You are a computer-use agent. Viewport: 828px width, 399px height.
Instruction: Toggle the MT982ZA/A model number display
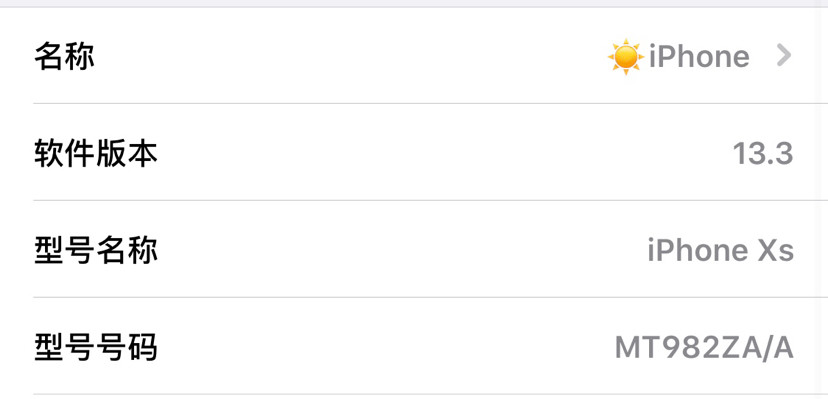tap(704, 348)
